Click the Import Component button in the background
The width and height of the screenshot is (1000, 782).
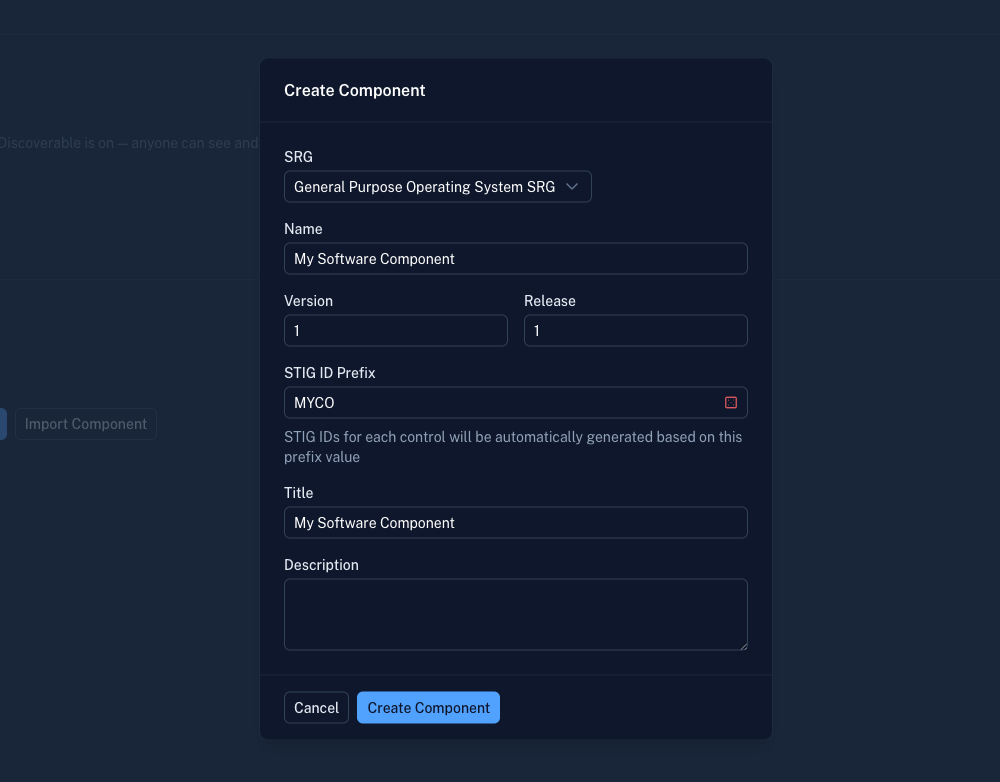86,423
